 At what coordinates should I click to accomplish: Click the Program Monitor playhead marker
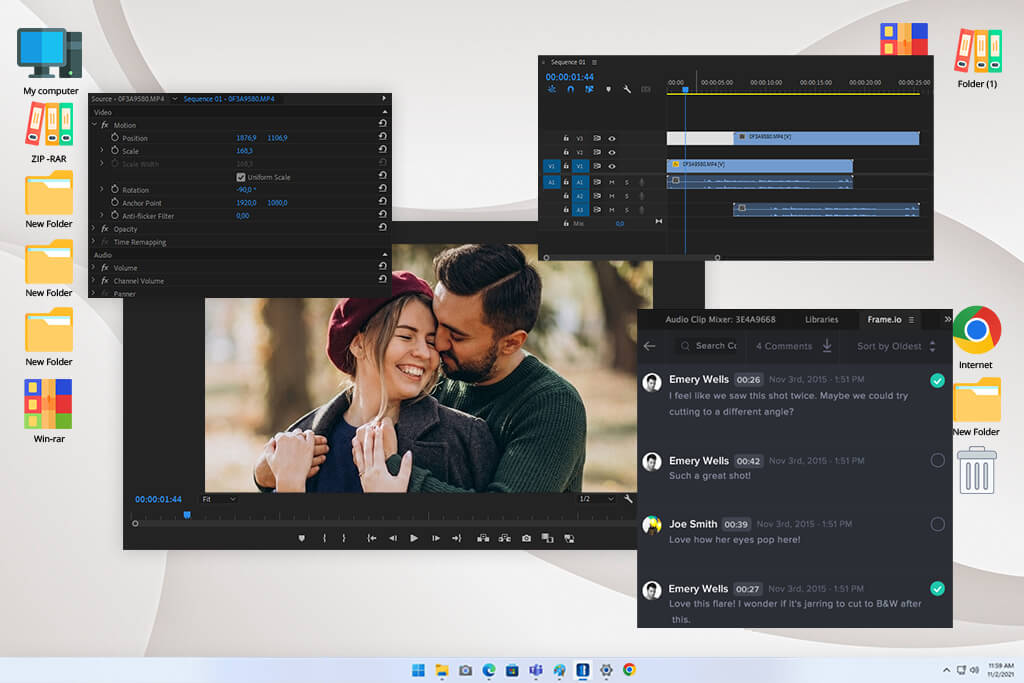pos(187,515)
